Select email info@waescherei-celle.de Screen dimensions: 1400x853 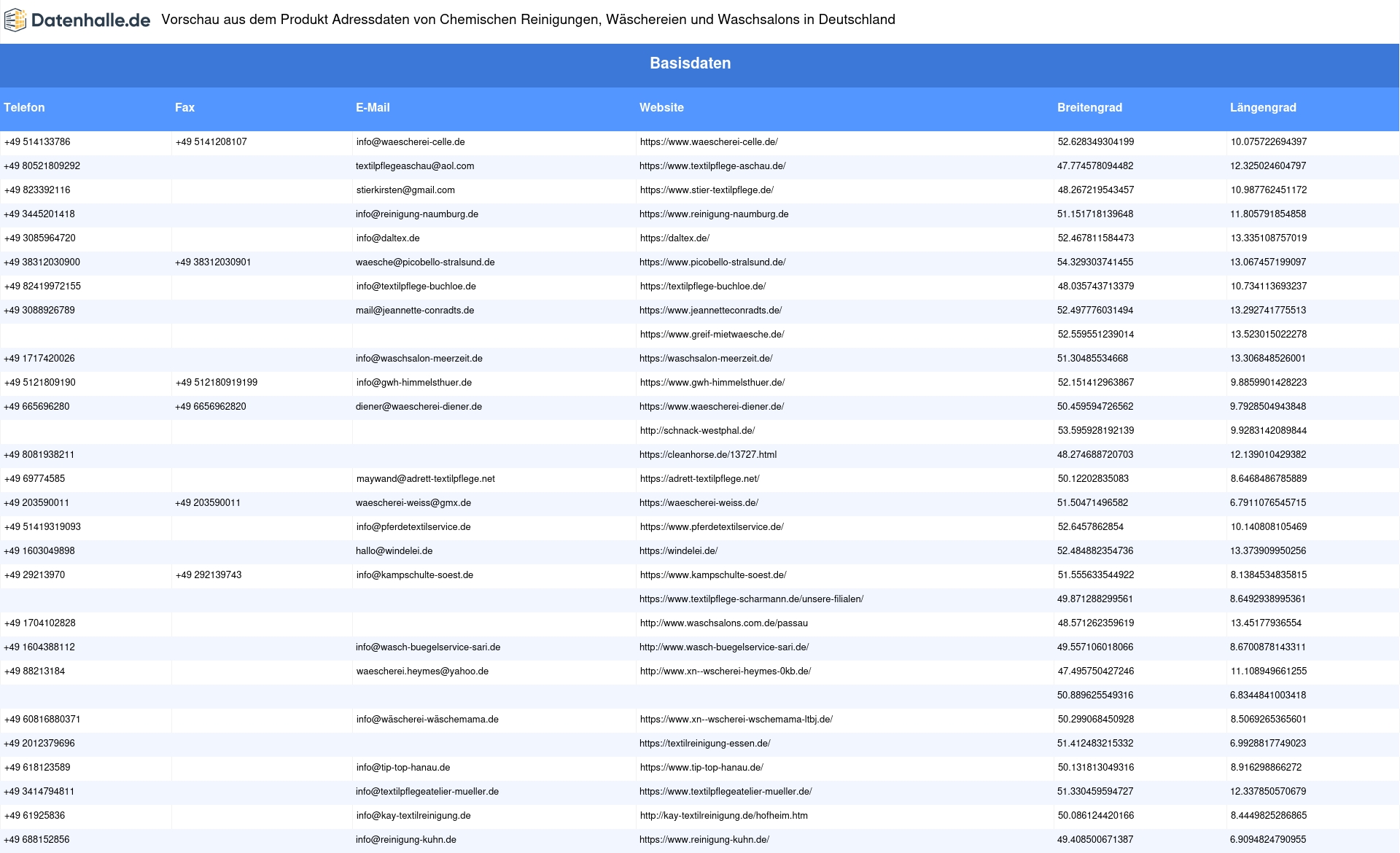tap(411, 142)
